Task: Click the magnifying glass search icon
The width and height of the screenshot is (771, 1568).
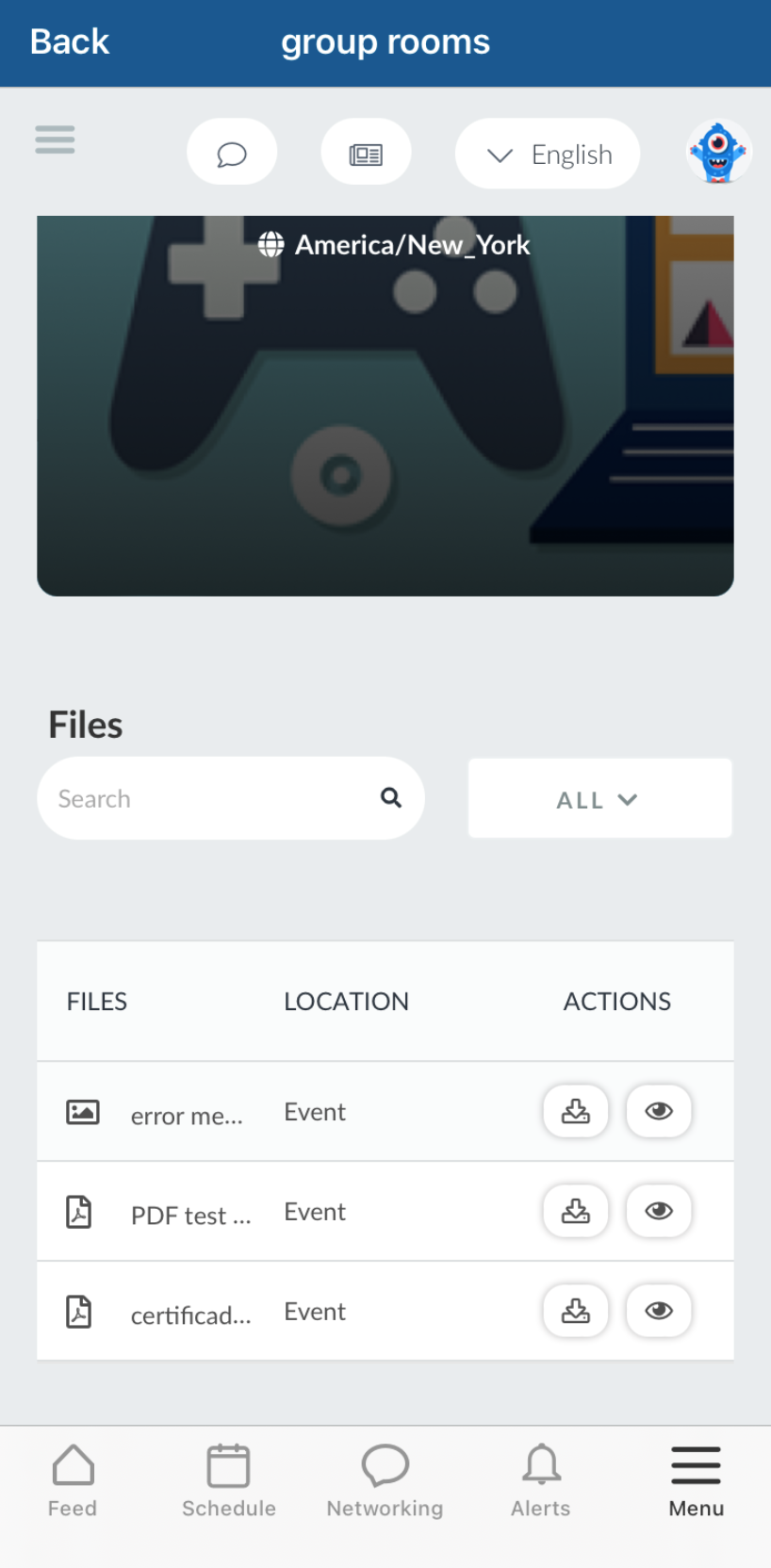Action: [x=391, y=798]
